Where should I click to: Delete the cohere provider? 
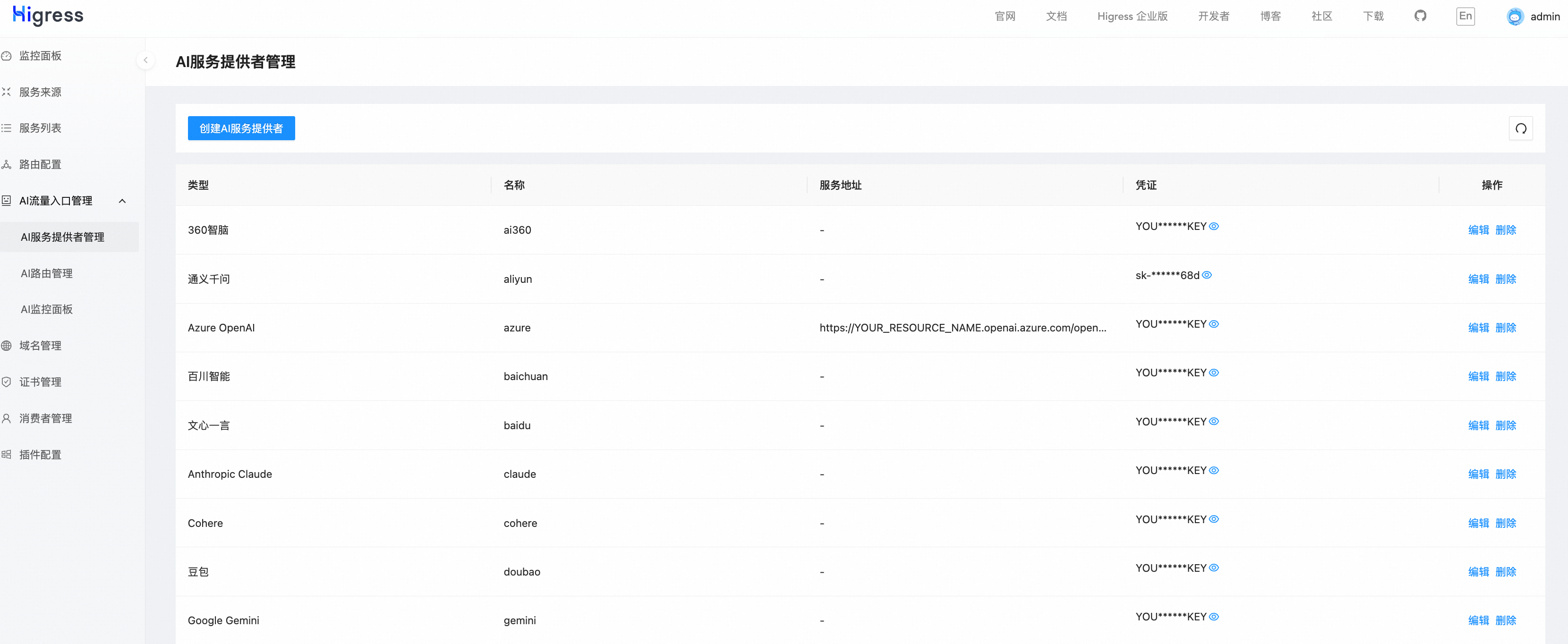click(1506, 523)
